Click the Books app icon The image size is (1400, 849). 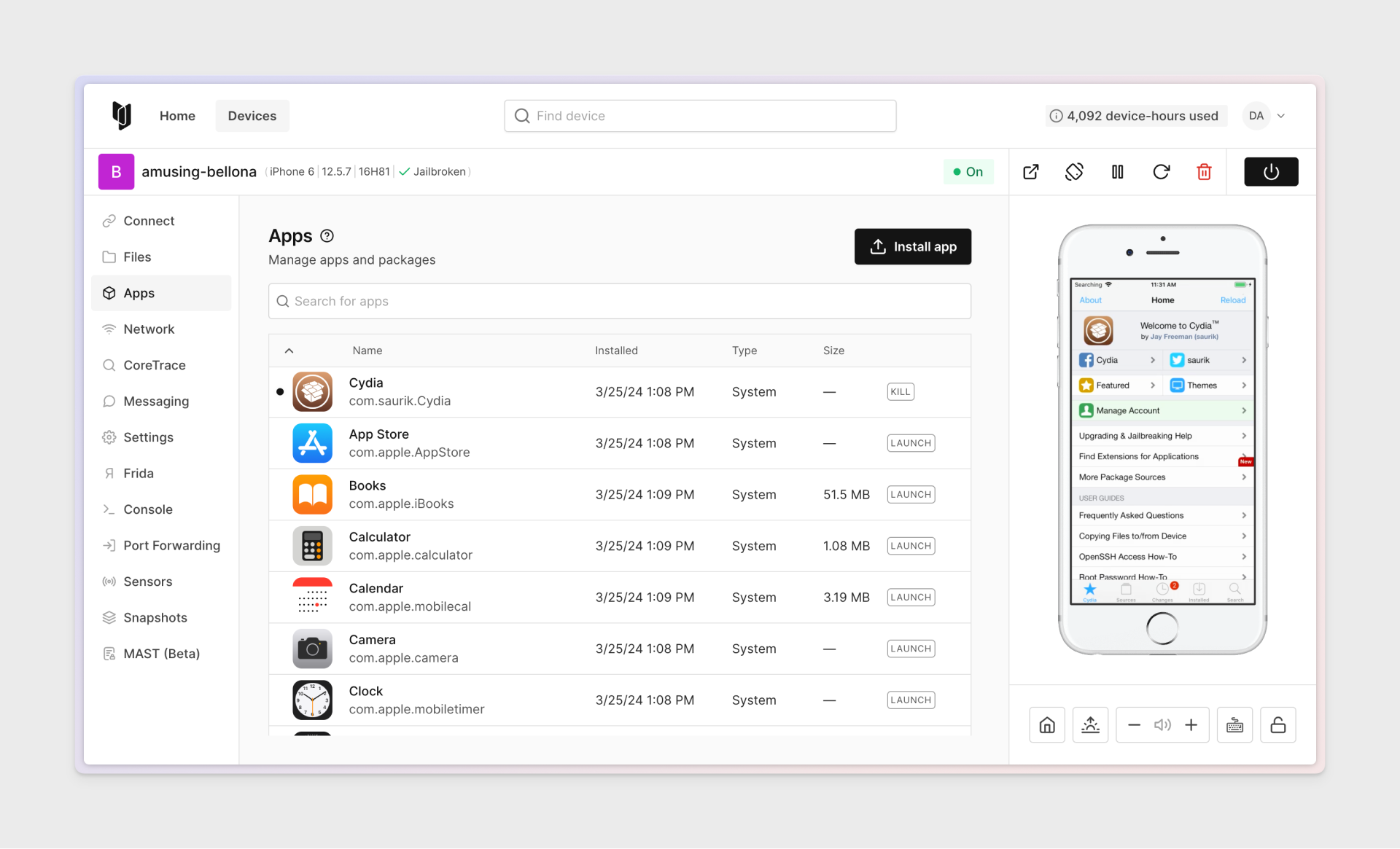point(312,495)
